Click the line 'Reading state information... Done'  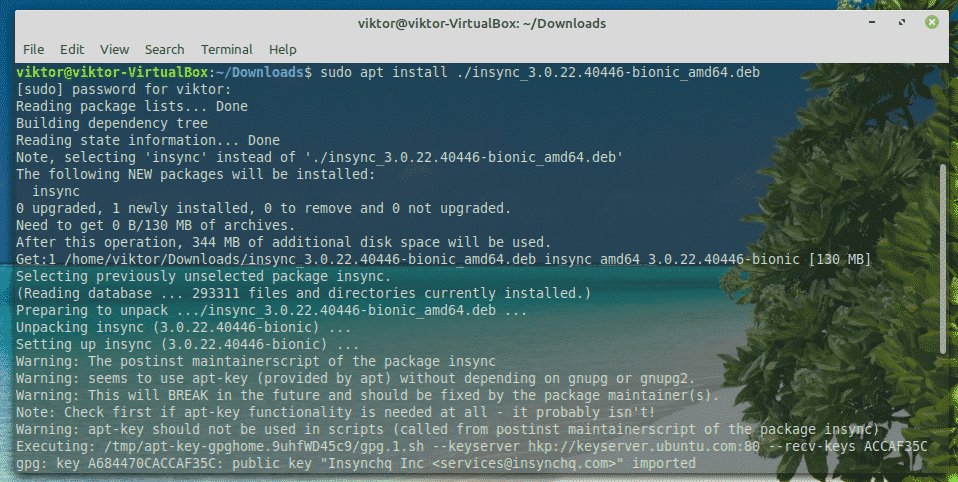tap(148, 141)
